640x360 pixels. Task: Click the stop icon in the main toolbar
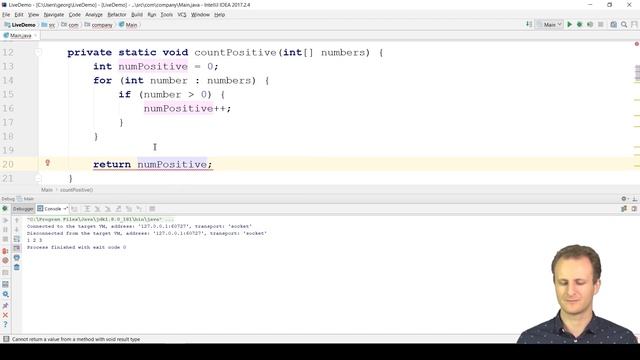tap(600, 24)
